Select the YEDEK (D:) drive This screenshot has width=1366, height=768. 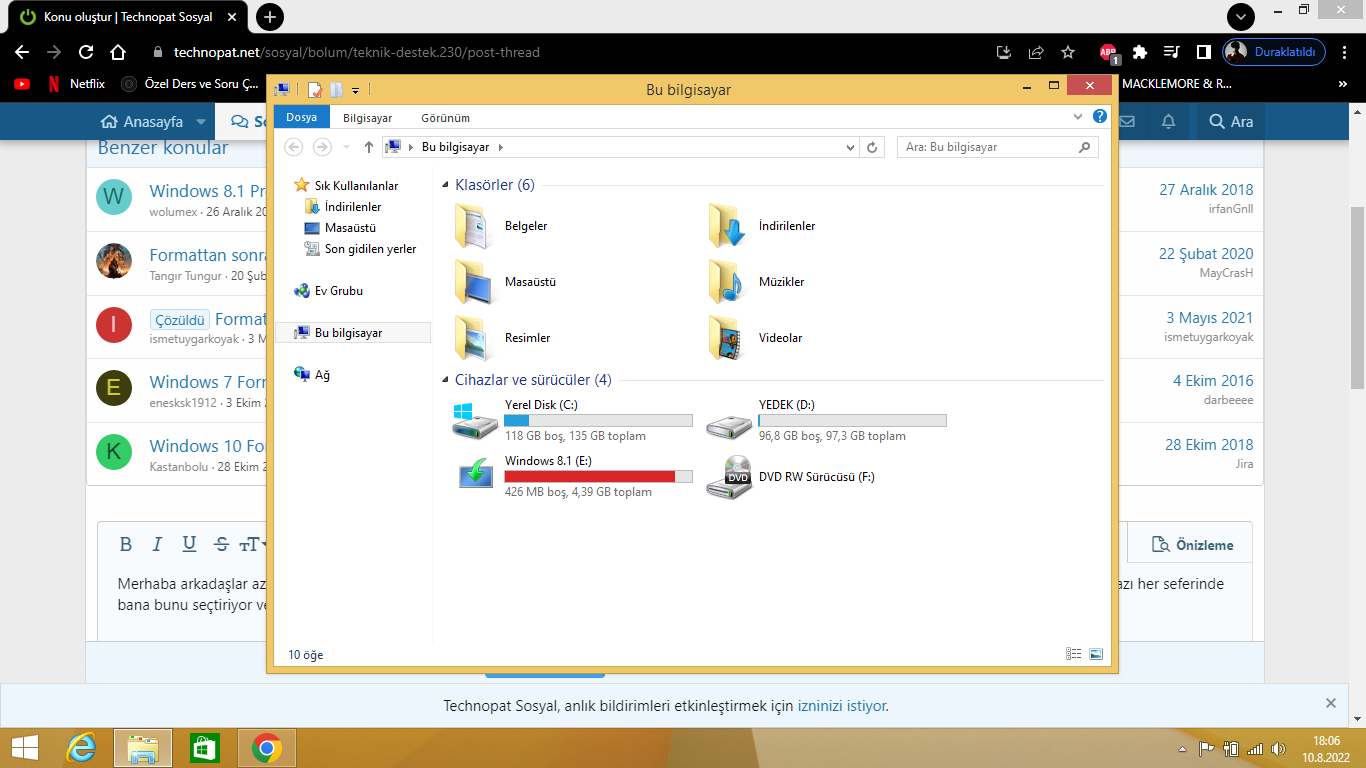(826, 421)
